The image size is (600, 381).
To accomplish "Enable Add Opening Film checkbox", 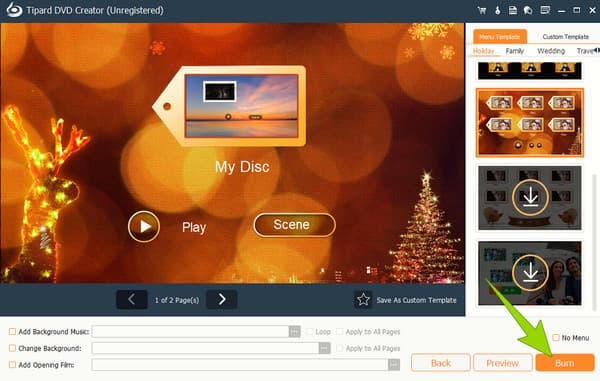I will [x=12, y=365].
